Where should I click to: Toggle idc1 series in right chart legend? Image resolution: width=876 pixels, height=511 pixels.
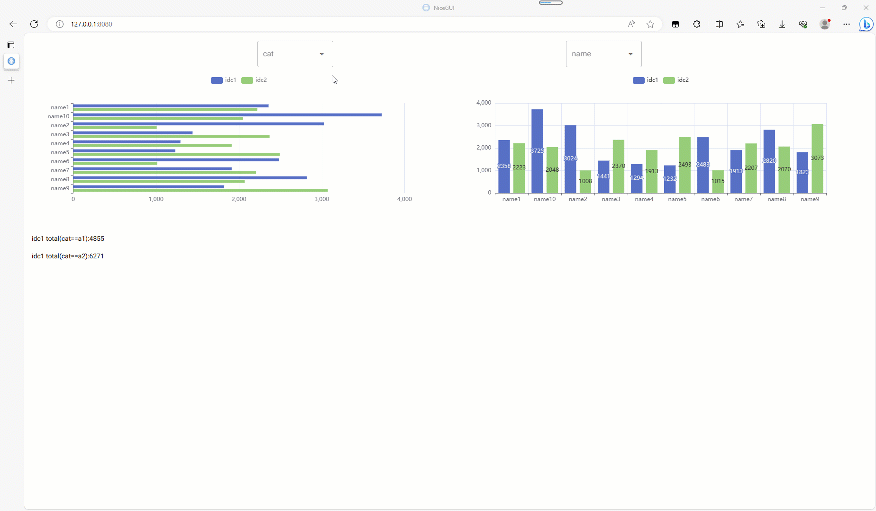pos(645,80)
